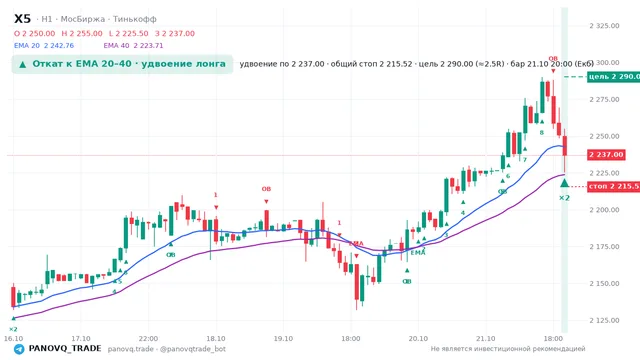Click the red 'EMA' signal label near 18:00
The image size is (640, 360).
356,244
